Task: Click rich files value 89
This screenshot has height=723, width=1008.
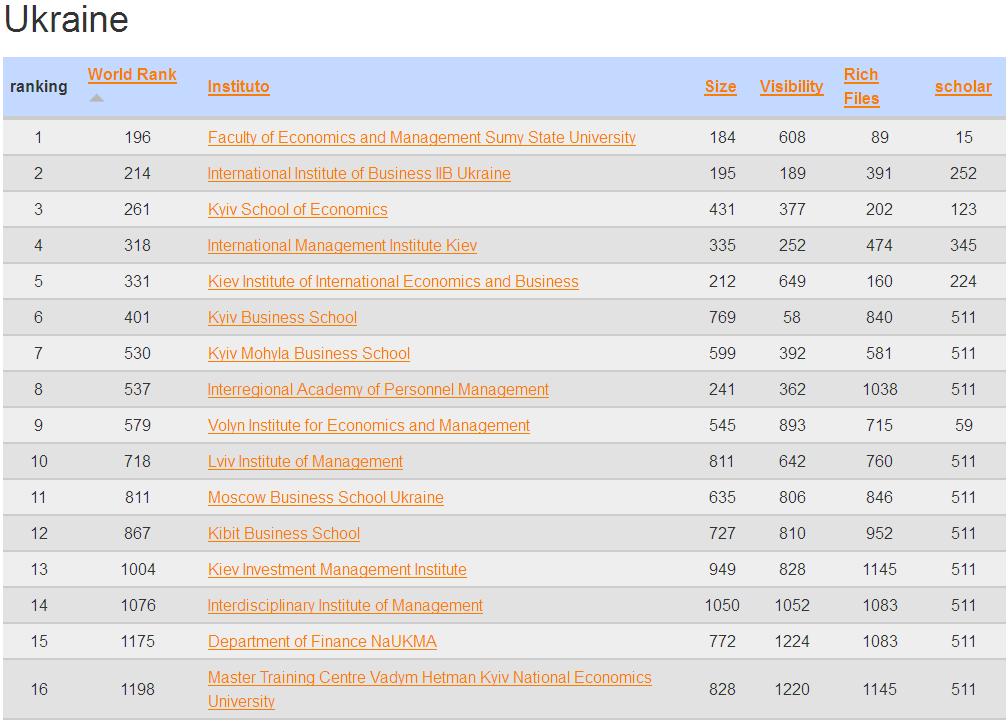Action: (880, 138)
